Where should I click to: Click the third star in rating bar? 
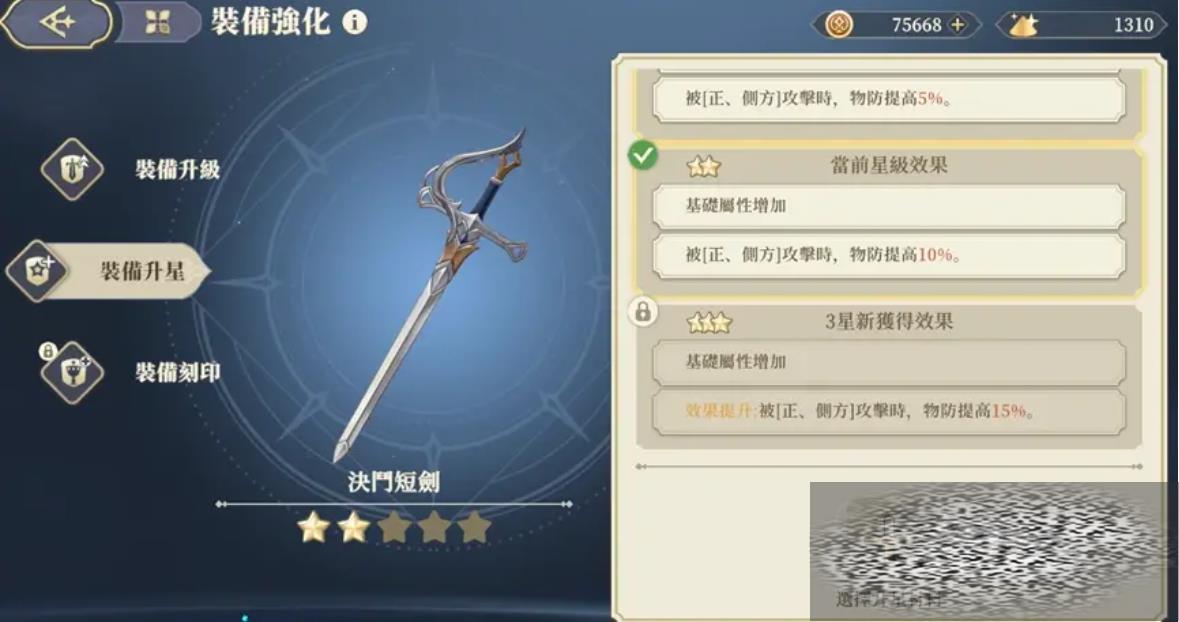pos(394,528)
